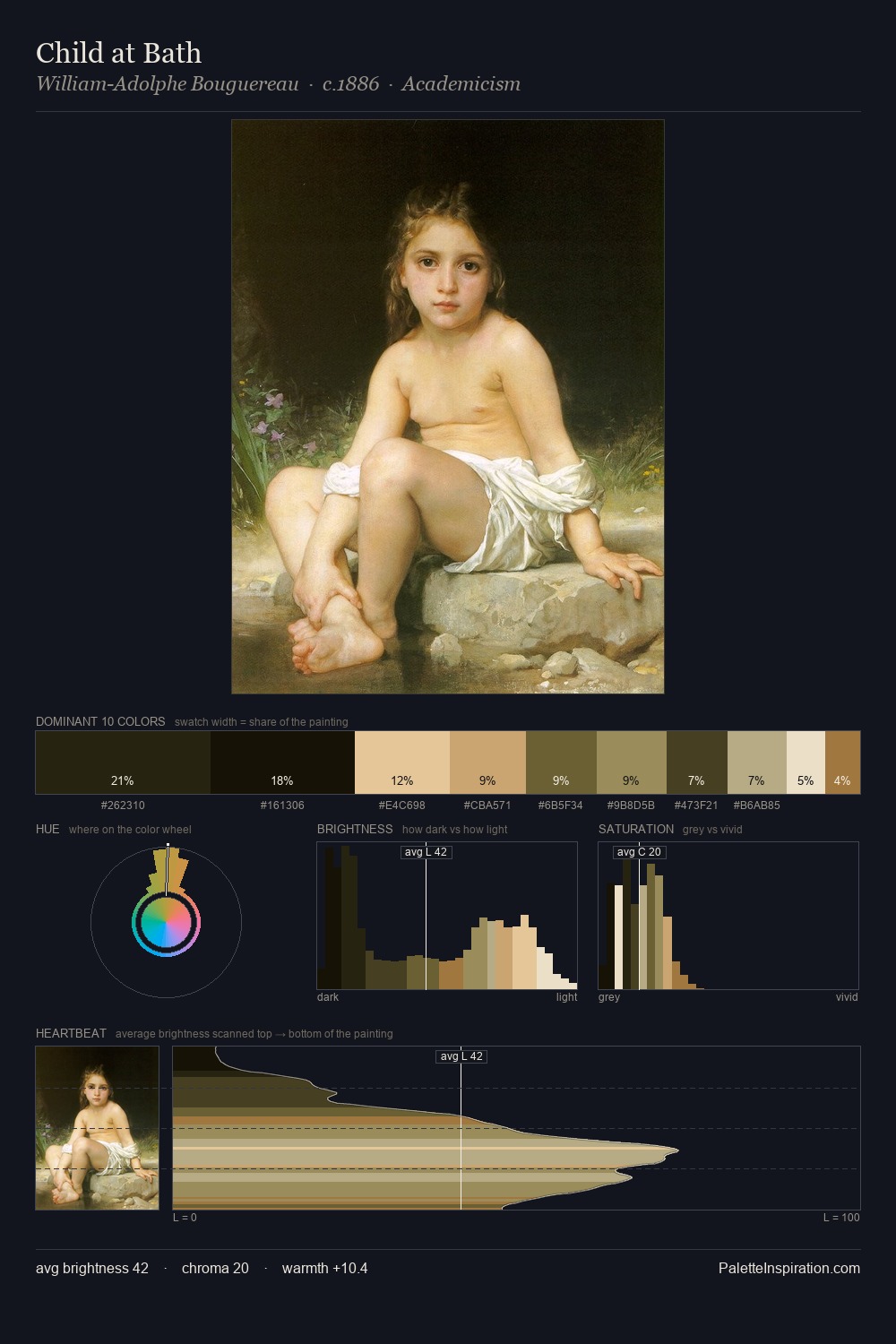Image resolution: width=896 pixels, height=1344 pixels.
Task: Click the hex code #6B5F34
Action: (x=561, y=806)
